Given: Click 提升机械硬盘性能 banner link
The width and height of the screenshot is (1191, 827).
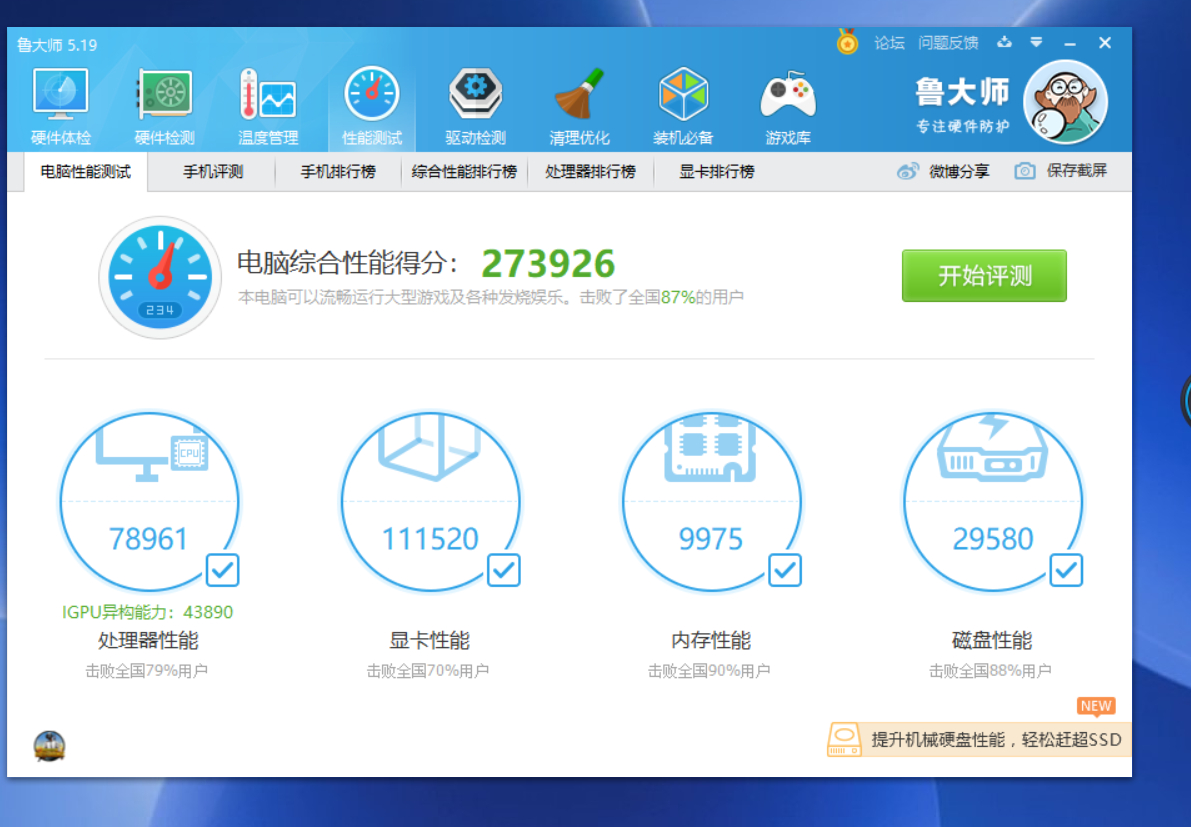Looking at the screenshot, I should point(996,740).
